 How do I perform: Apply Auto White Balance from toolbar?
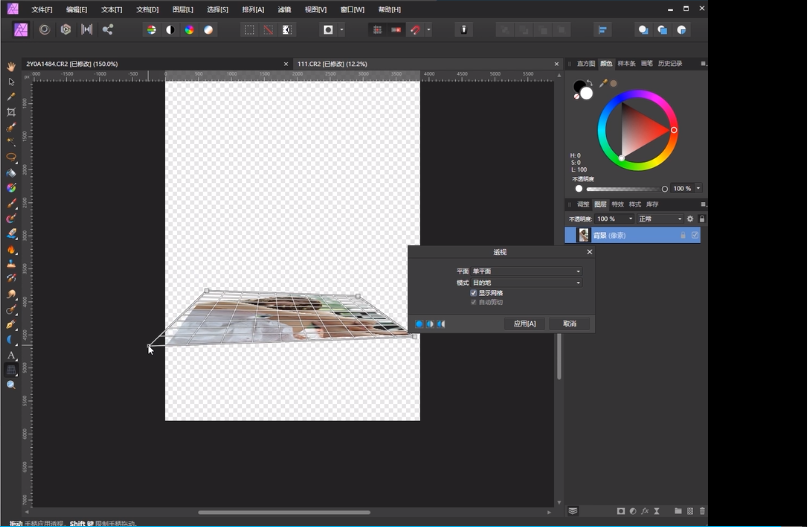208,30
